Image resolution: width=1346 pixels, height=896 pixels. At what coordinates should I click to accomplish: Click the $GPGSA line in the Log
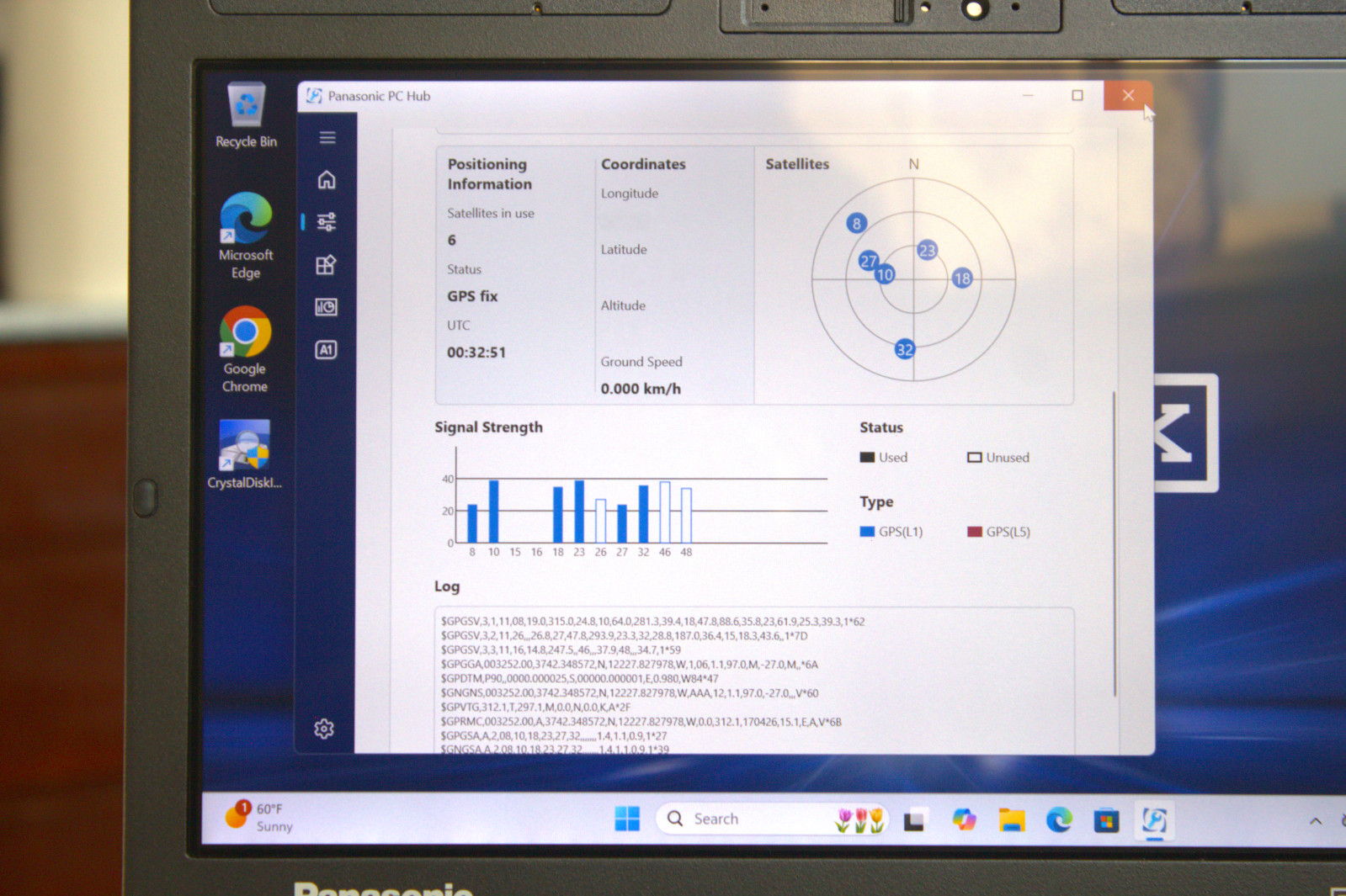point(554,736)
